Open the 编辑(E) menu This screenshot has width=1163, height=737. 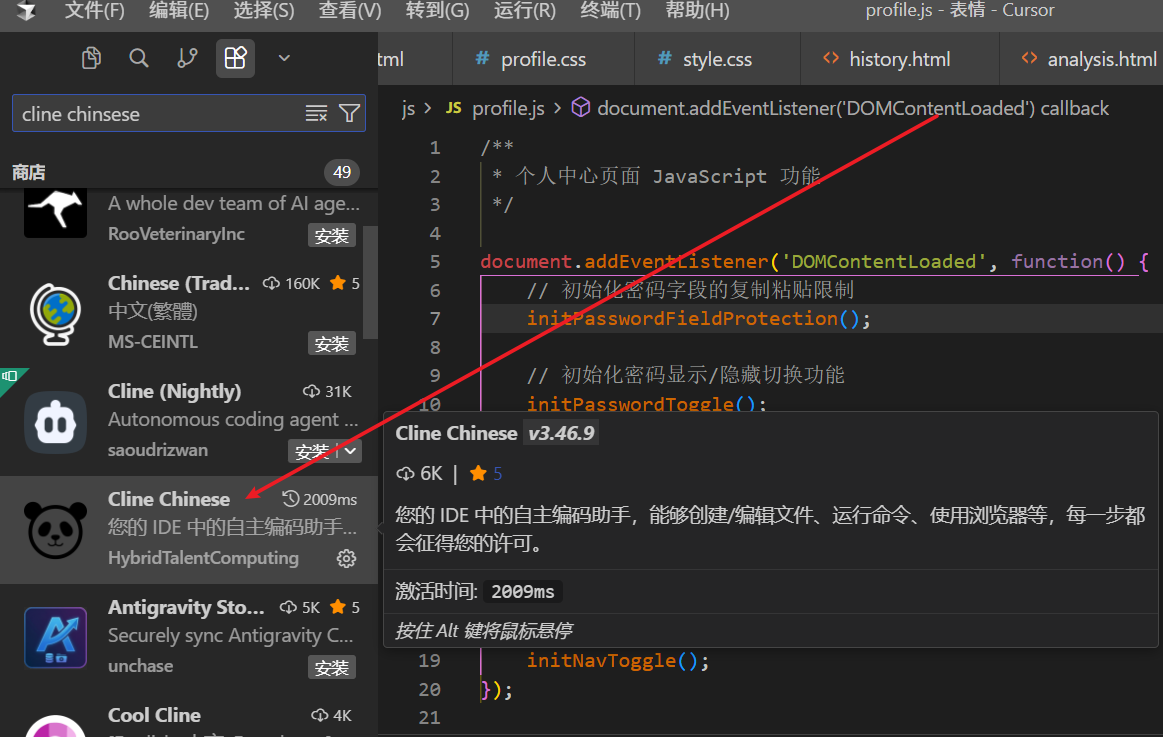click(179, 11)
